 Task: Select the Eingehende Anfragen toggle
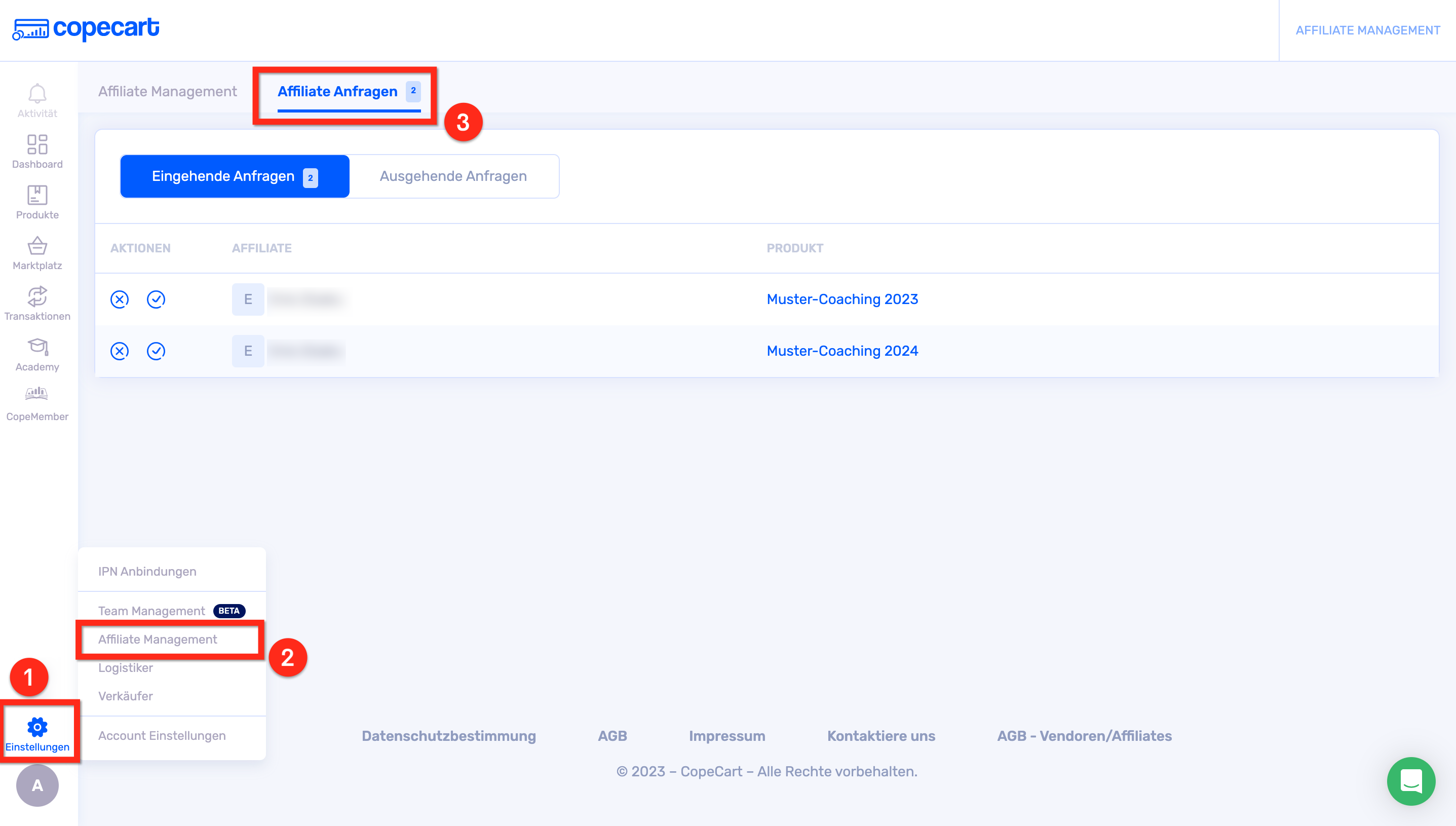[x=235, y=176]
